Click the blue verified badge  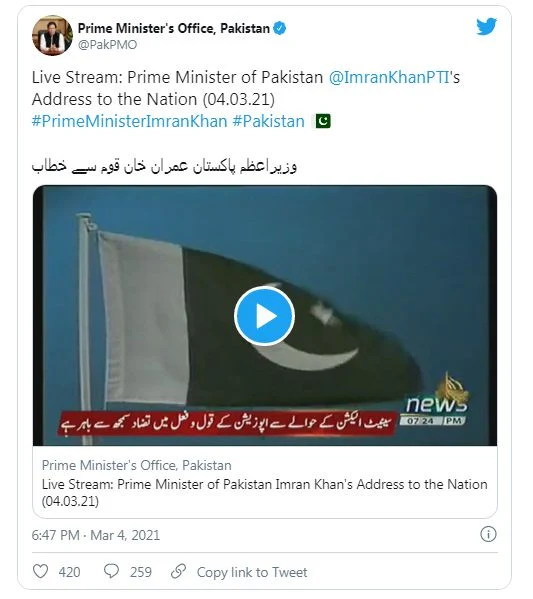point(280,28)
